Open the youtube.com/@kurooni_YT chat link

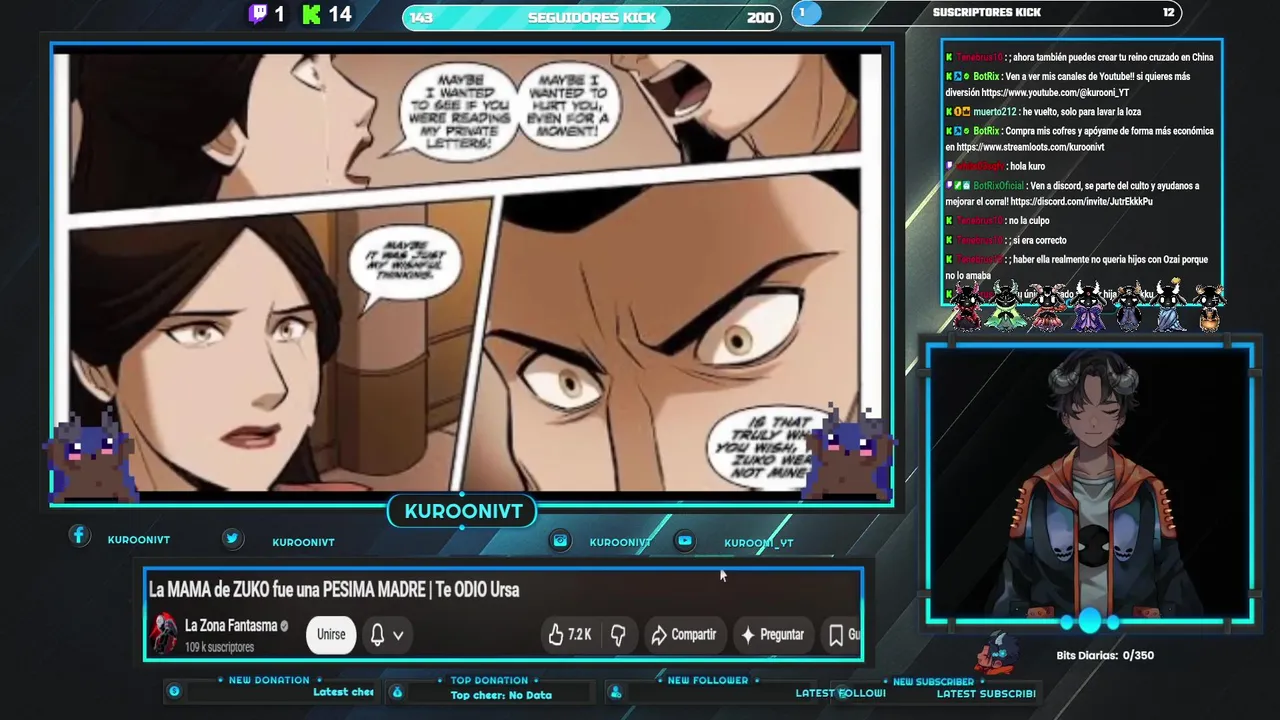pos(1055,92)
